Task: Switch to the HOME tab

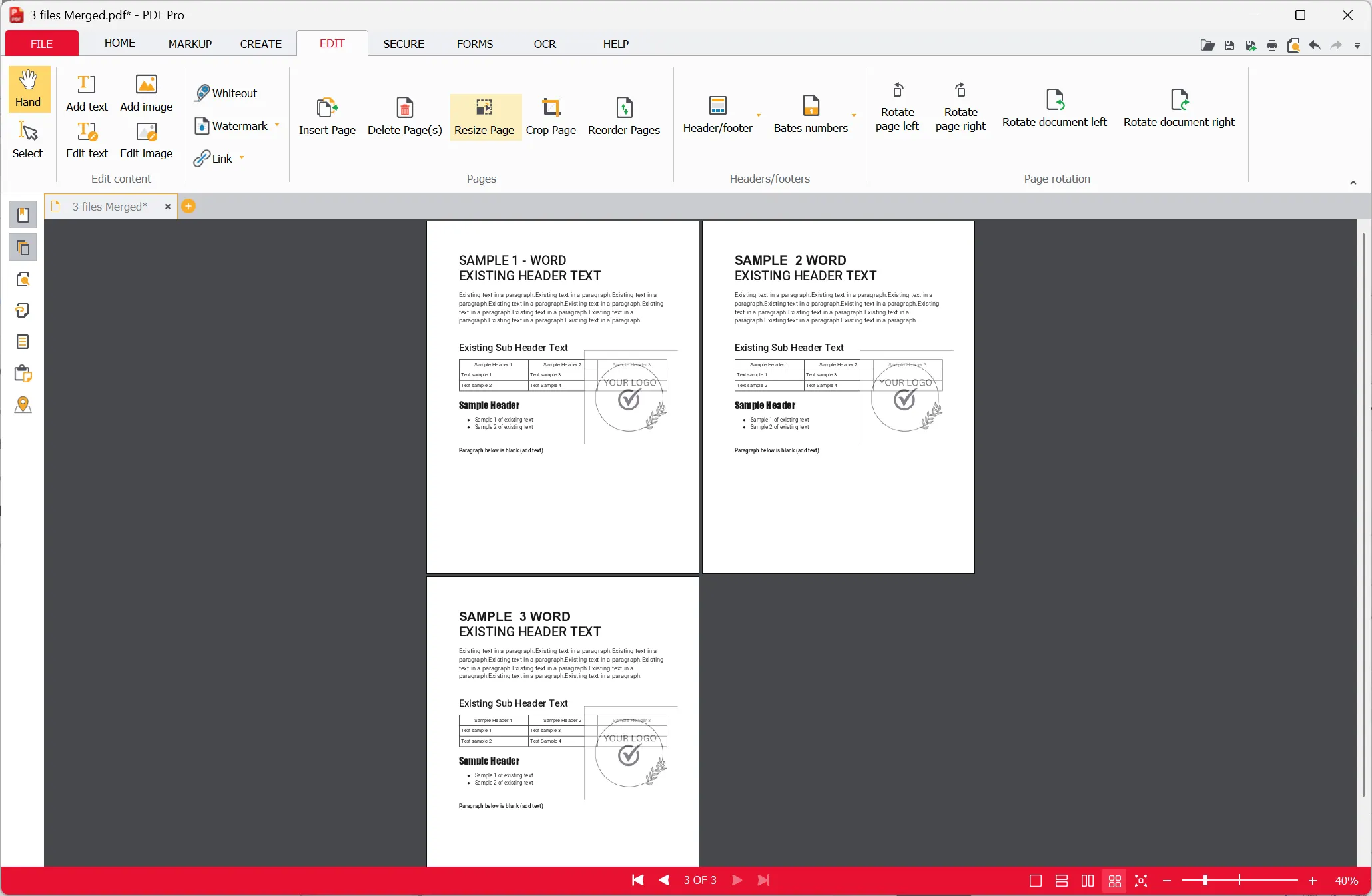Action: (x=120, y=43)
